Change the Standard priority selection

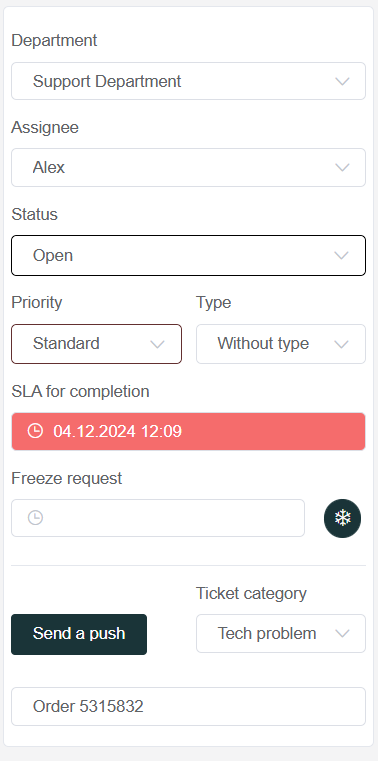(x=97, y=344)
